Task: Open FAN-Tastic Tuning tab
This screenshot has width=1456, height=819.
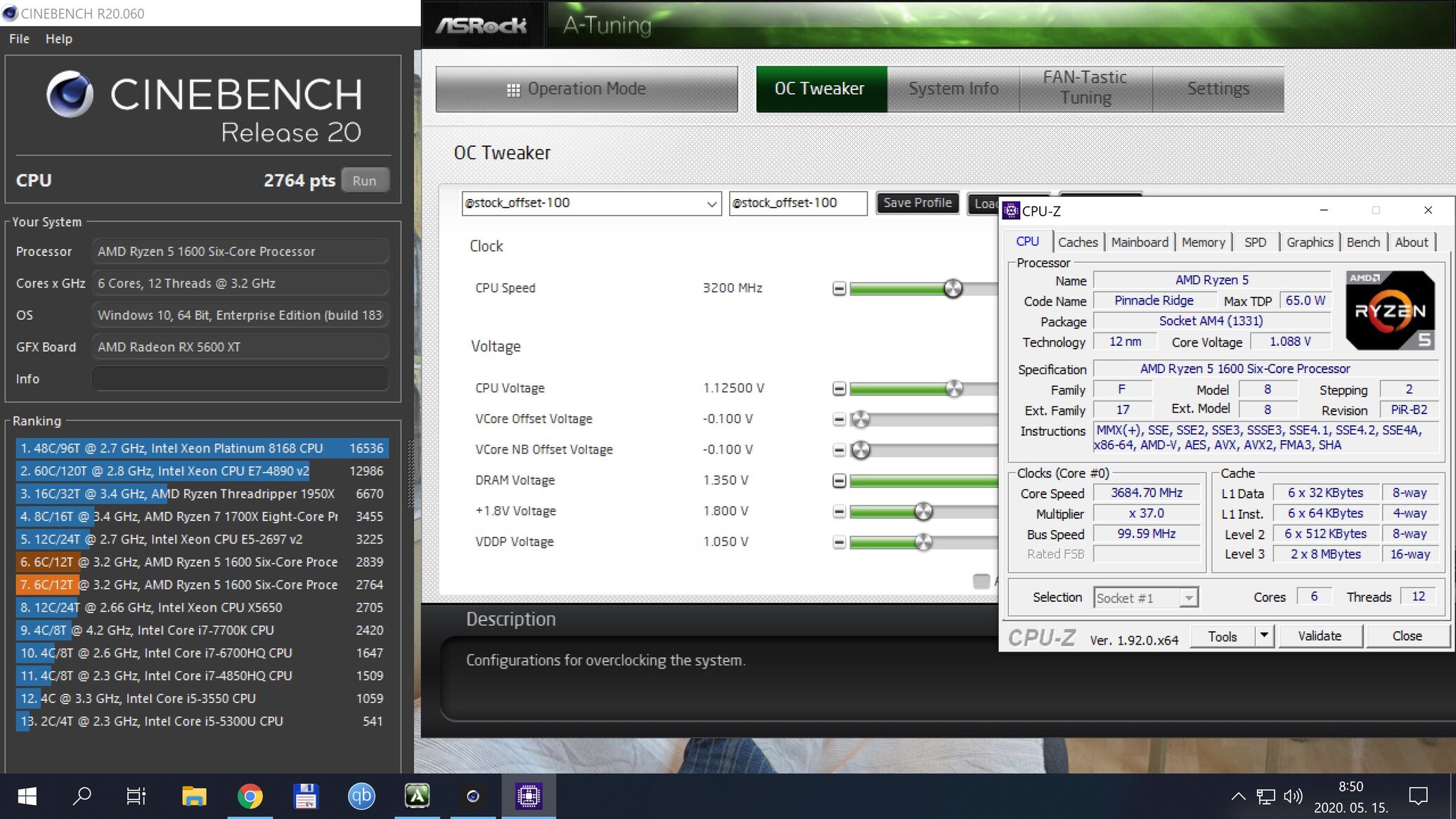Action: pos(1085,89)
